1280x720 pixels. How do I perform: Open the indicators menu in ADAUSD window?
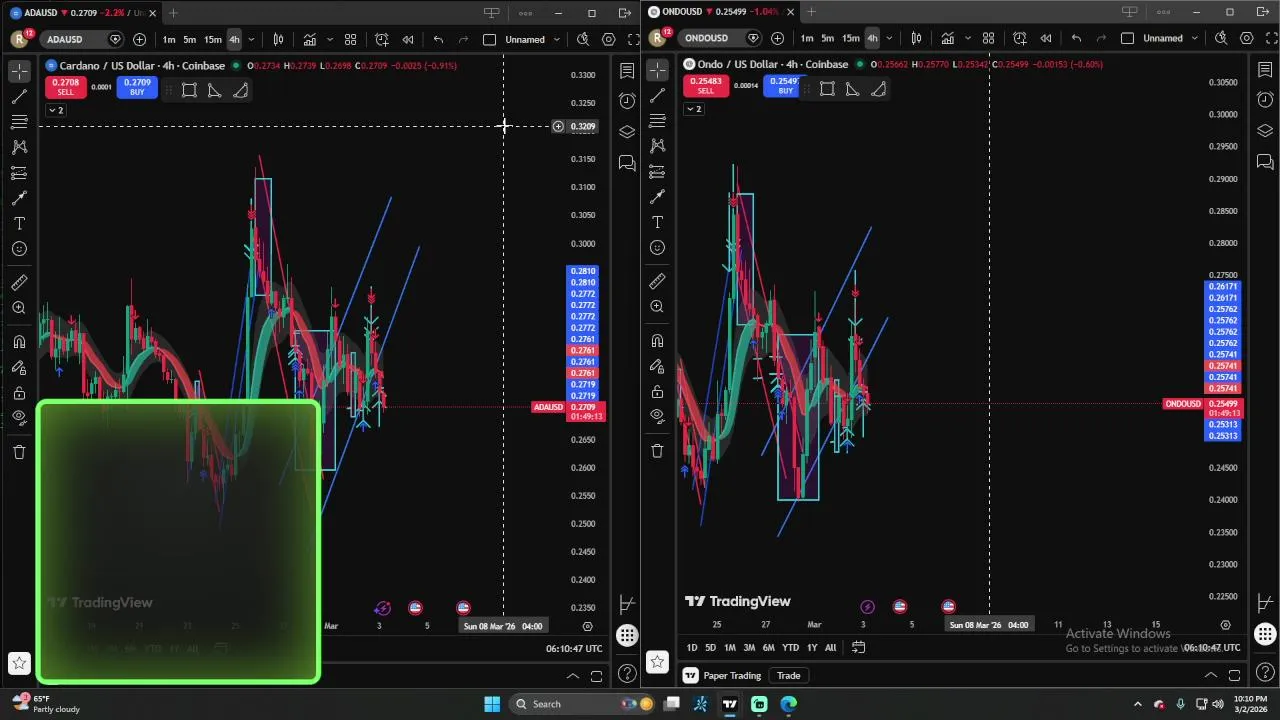click(310, 39)
